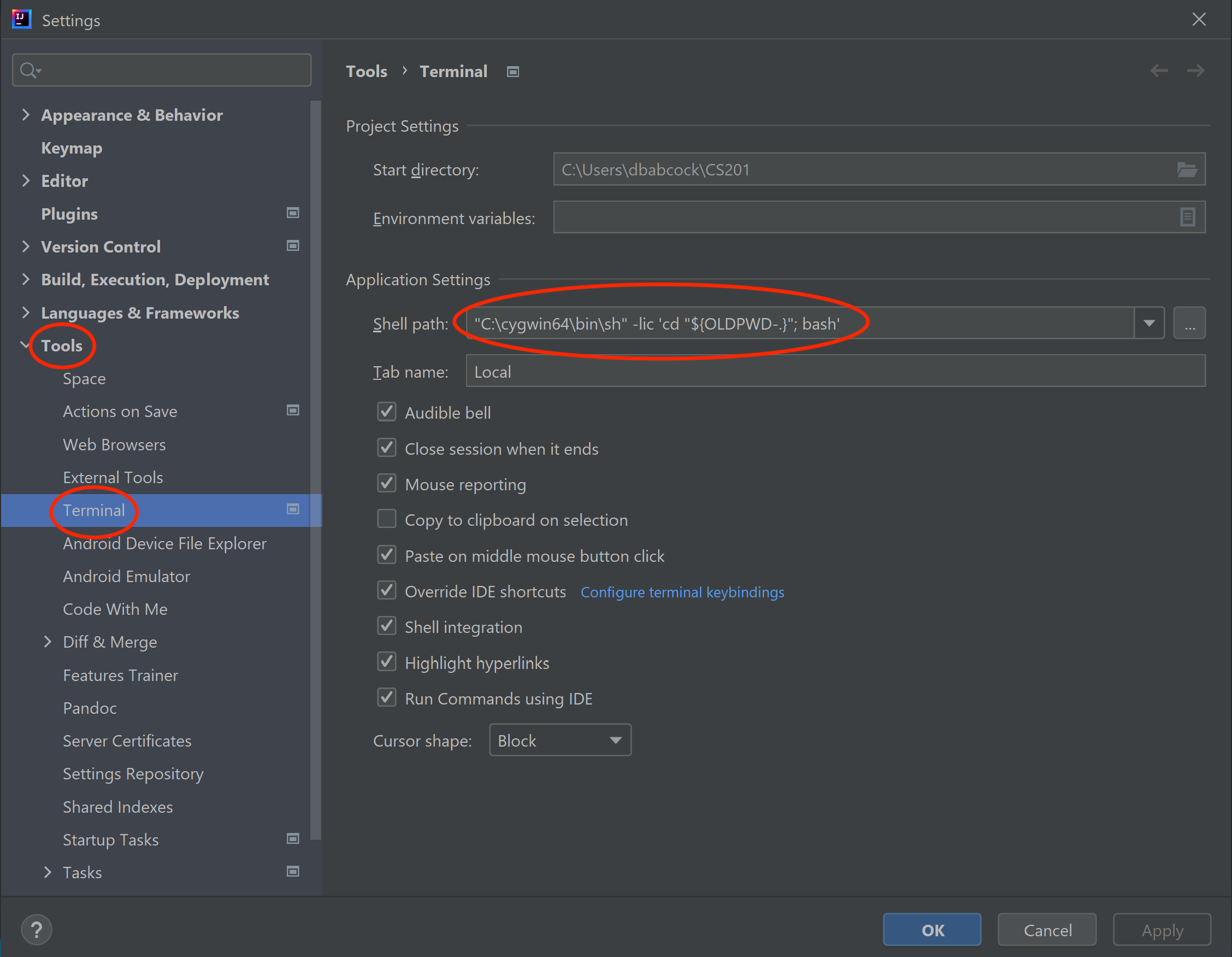Click the Apply button

tap(1162, 929)
